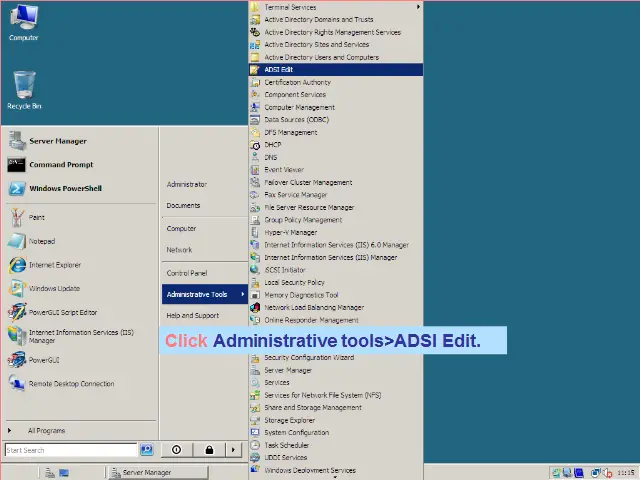This screenshot has height=480, width=640.
Task: Open Memory Diagnostics Tool
Action: [x=301, y=295]
